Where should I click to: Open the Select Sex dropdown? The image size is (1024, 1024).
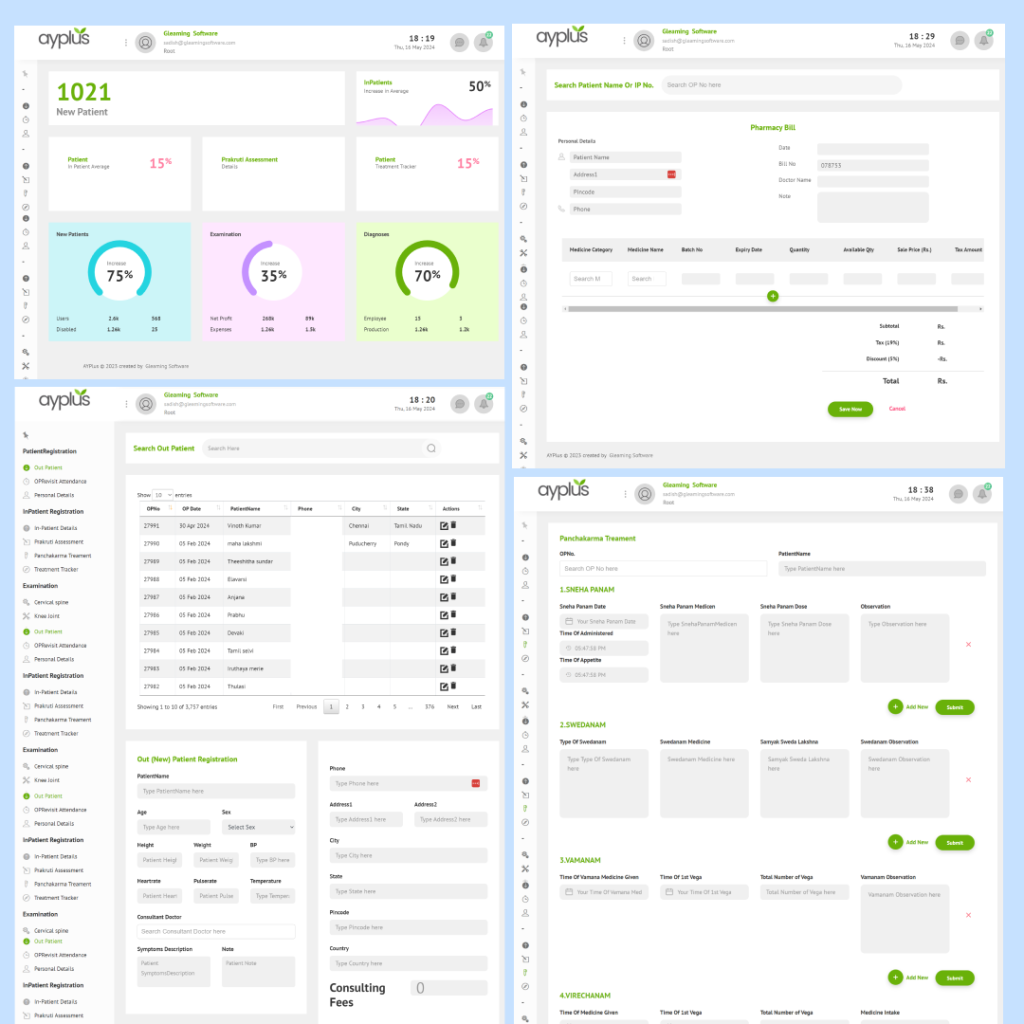click(x=258, y=827)
